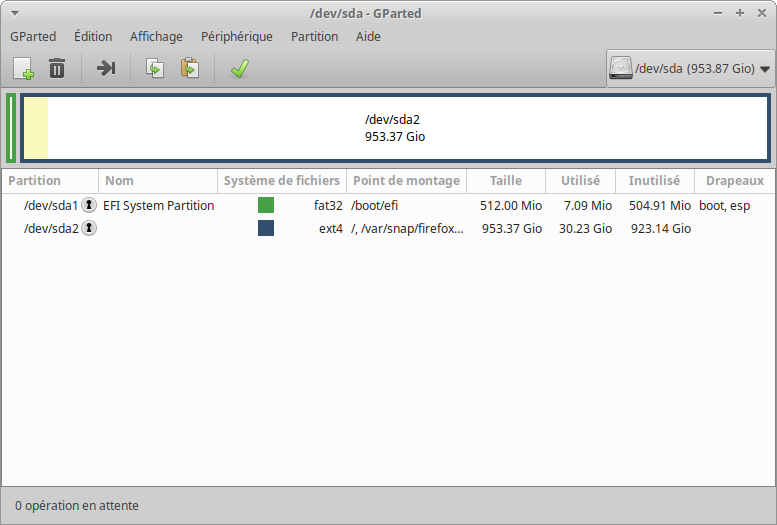Click the EFI System Partition name
This screenshot has height=525, width=777.
(x=159, y=205)
